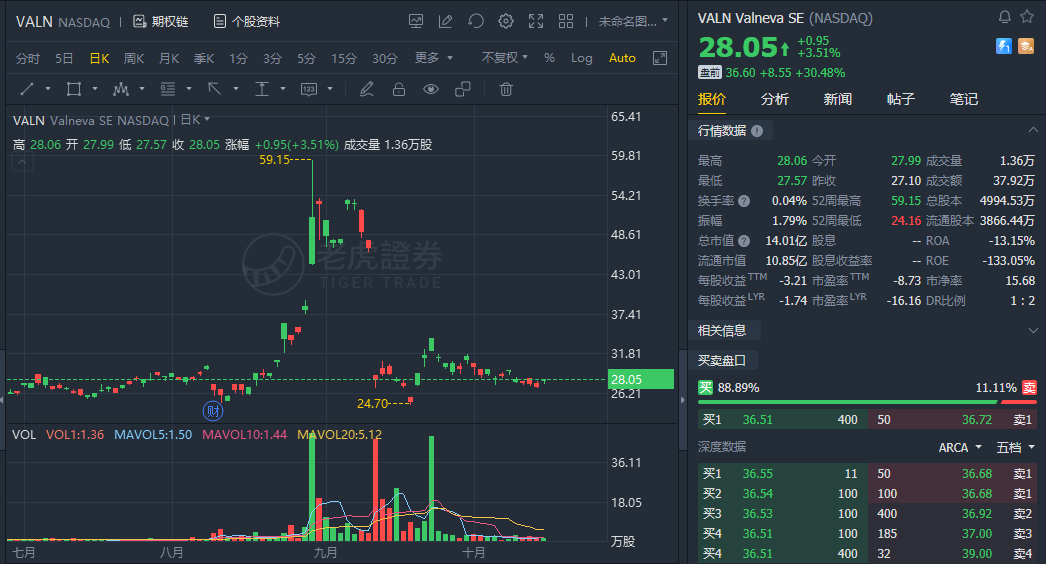Click the orange icon beside the lightning

coord(1026,46)
